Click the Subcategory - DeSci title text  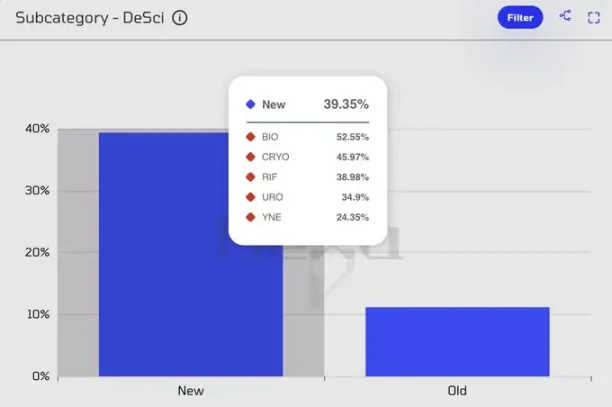pyautogui.click(x=89, y=17)
